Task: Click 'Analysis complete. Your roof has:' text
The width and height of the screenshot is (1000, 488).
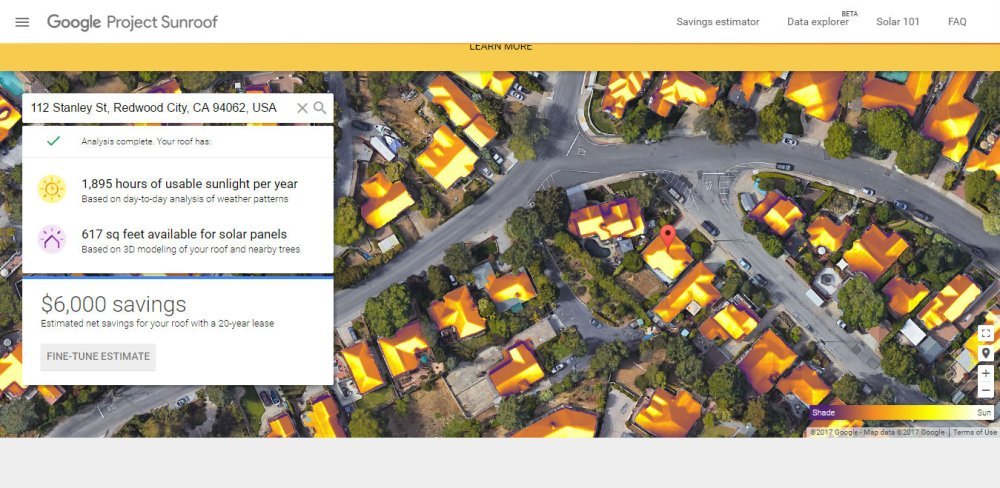Action: click(x=146, y=142)
